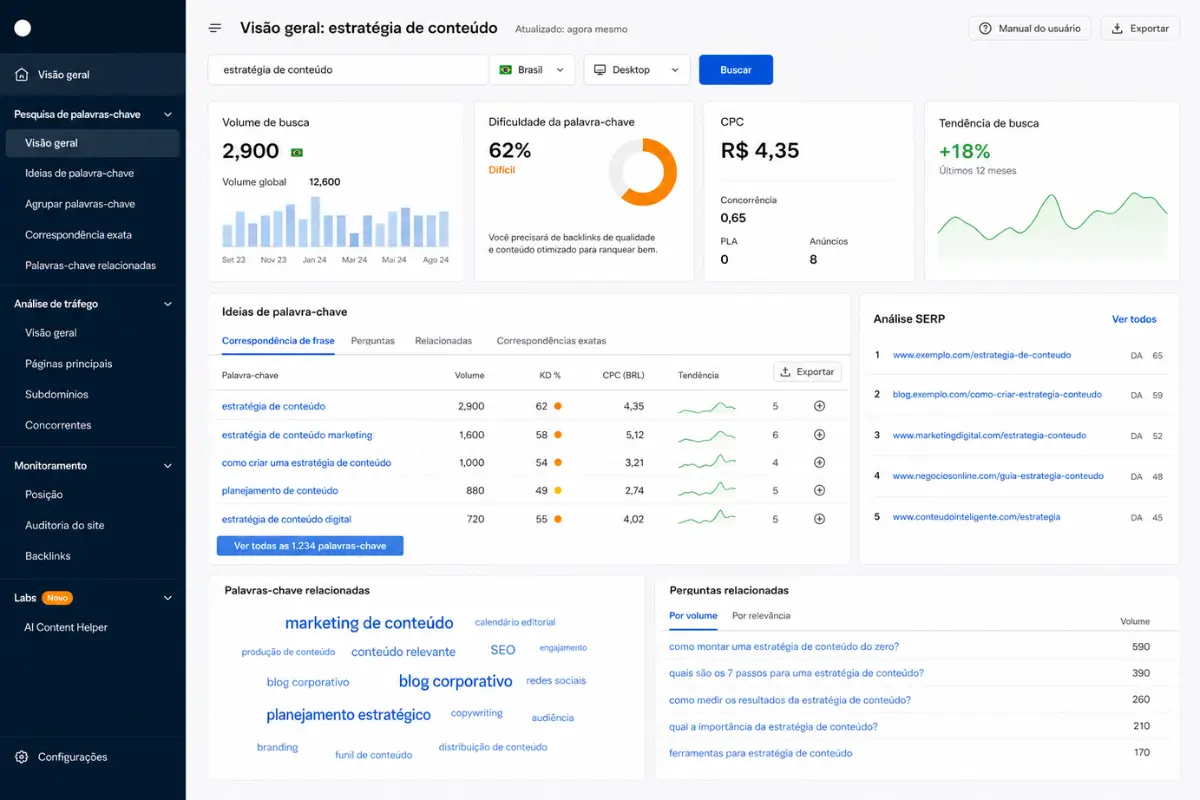Screen dimensions: 1200x800
Task: Click 'calendário editorial' in word cloud
Action: (515, 622)
